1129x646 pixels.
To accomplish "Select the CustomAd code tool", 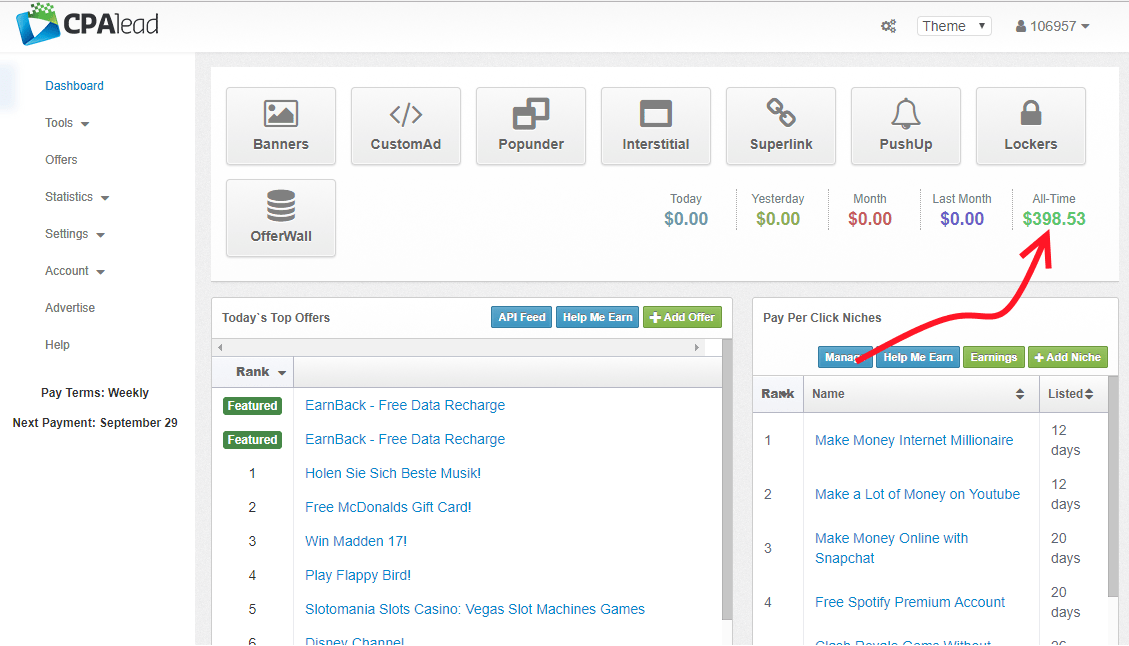I will click(x=406, y=126).
